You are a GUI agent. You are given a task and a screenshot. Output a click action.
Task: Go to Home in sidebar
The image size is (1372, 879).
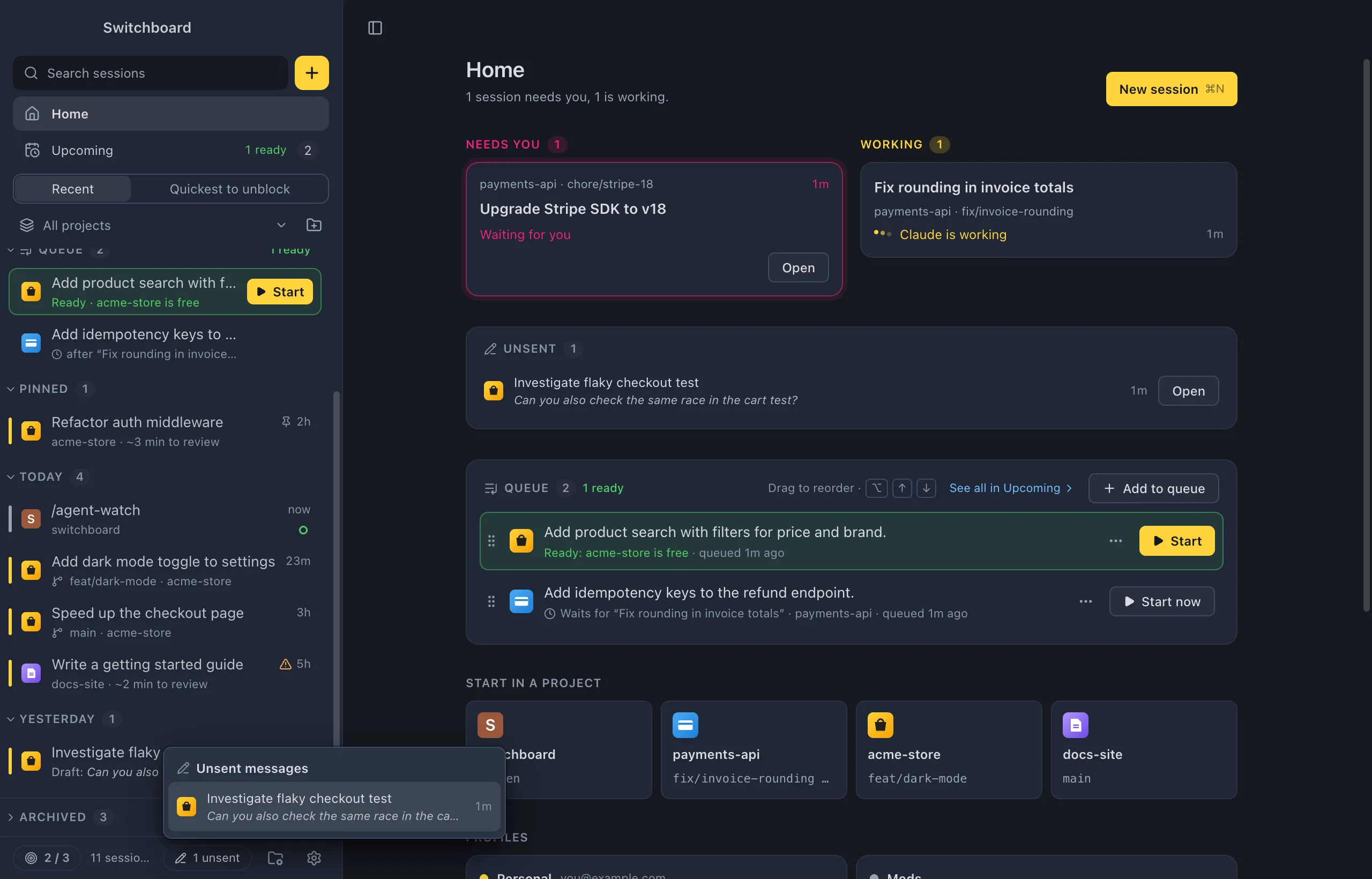point(170,114)
